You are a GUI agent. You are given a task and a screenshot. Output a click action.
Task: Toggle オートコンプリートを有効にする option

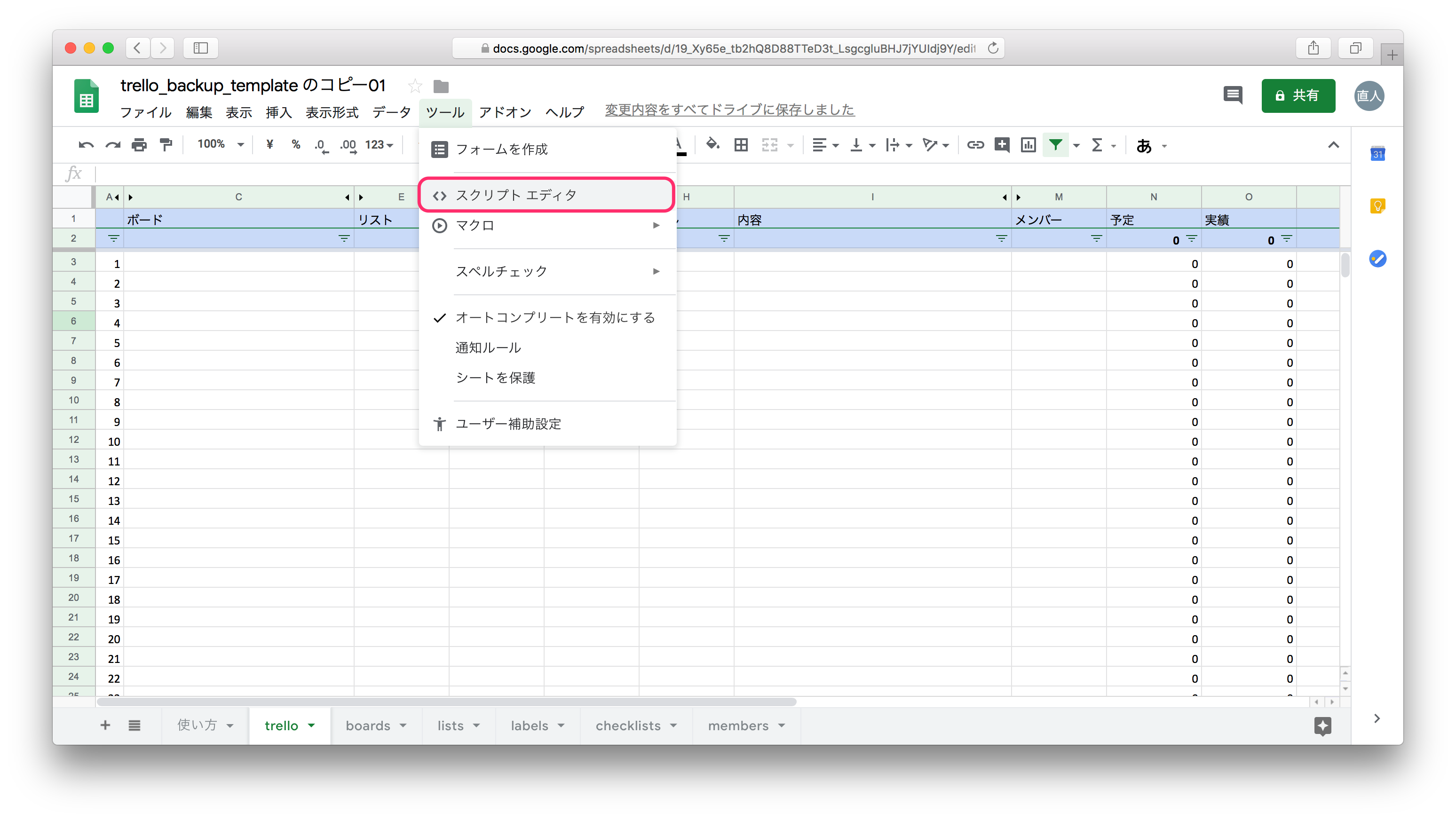pos(554,317)
